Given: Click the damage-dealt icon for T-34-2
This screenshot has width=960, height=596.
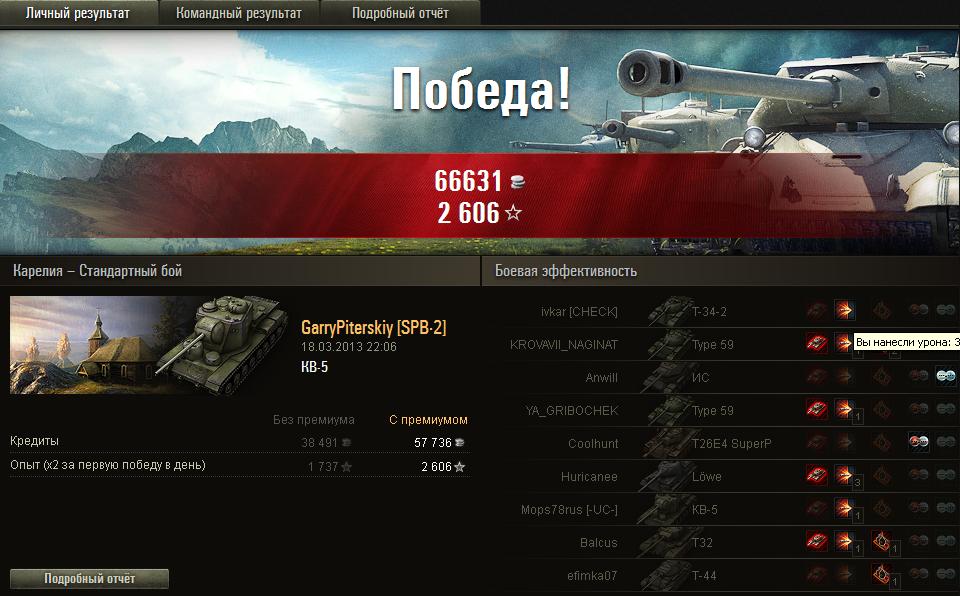Looking at the screenshot, I should (844, 310).
